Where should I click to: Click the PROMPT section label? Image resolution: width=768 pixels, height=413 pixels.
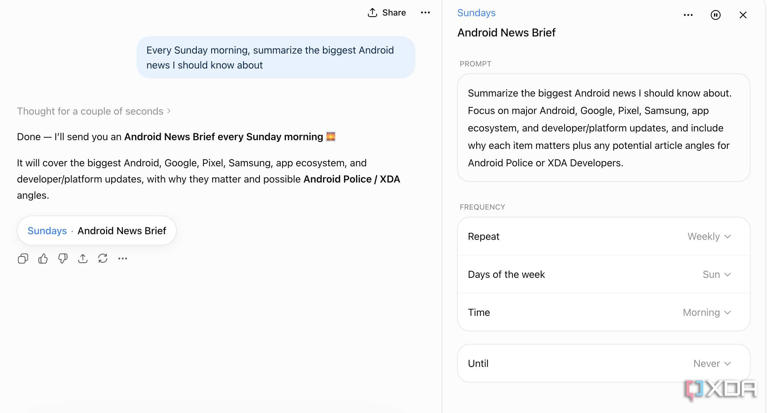475,64
